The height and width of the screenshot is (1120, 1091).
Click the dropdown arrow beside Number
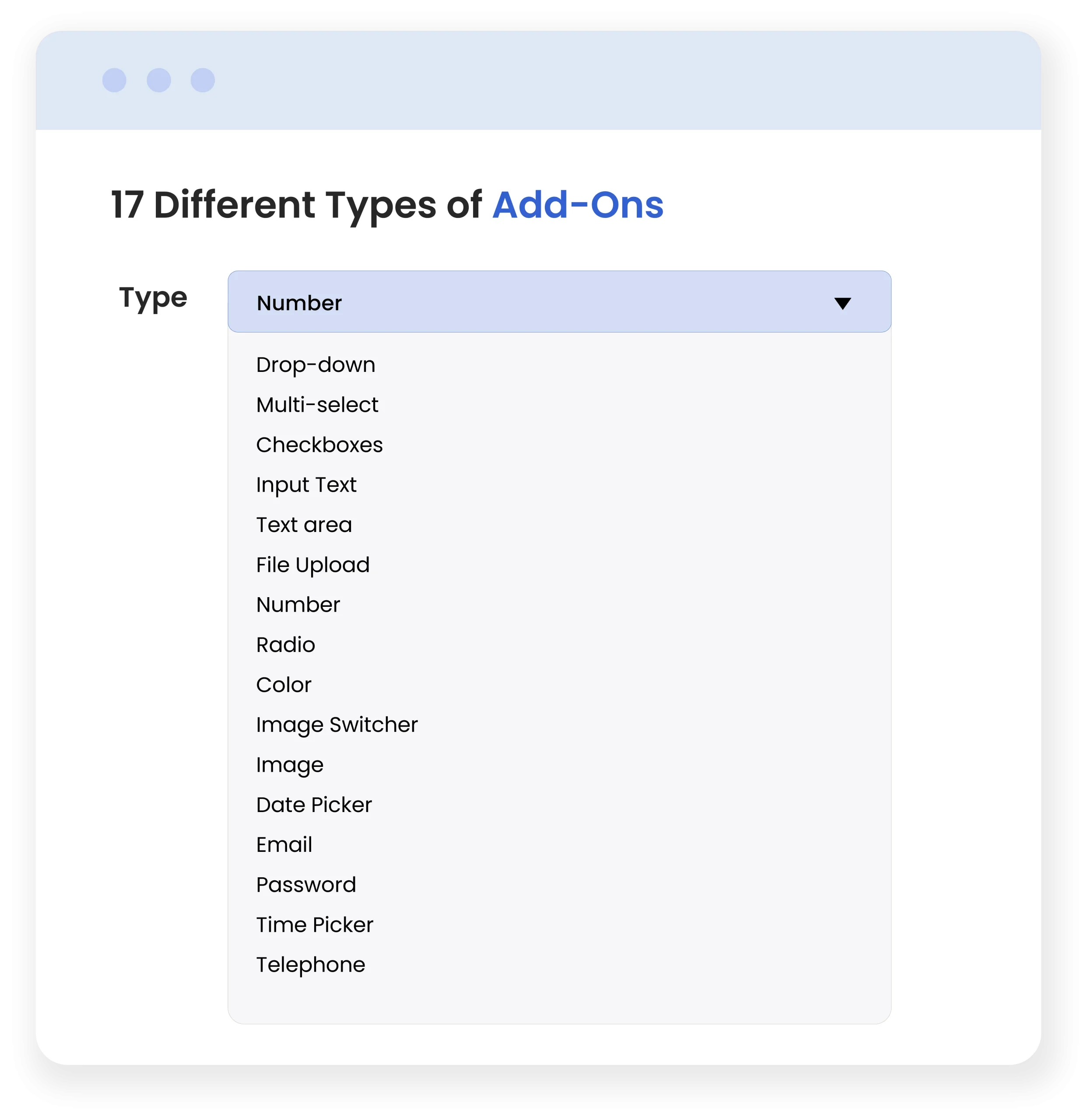coord(842,303)
